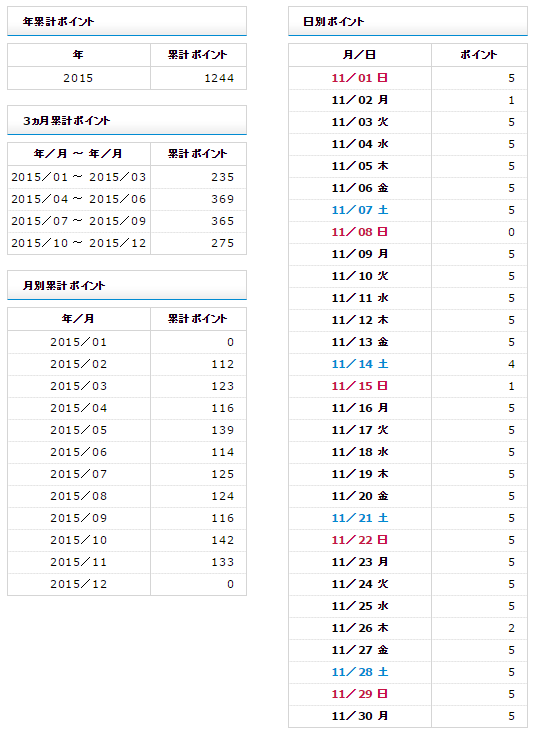
Task: Select the month cell 2015/04
Action: tap(79, 408)
